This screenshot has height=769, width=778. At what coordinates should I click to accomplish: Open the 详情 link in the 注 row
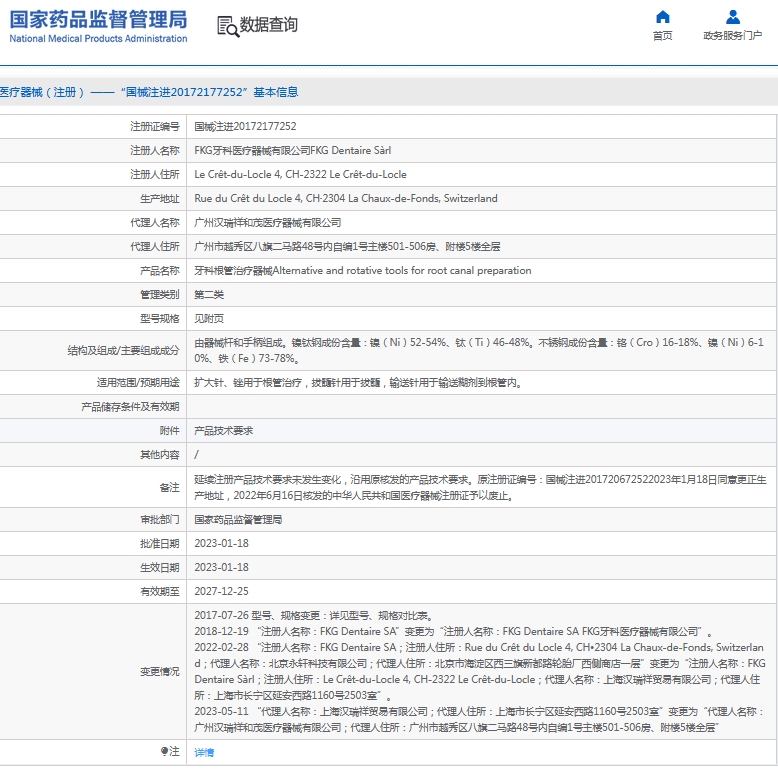[204, 753]
